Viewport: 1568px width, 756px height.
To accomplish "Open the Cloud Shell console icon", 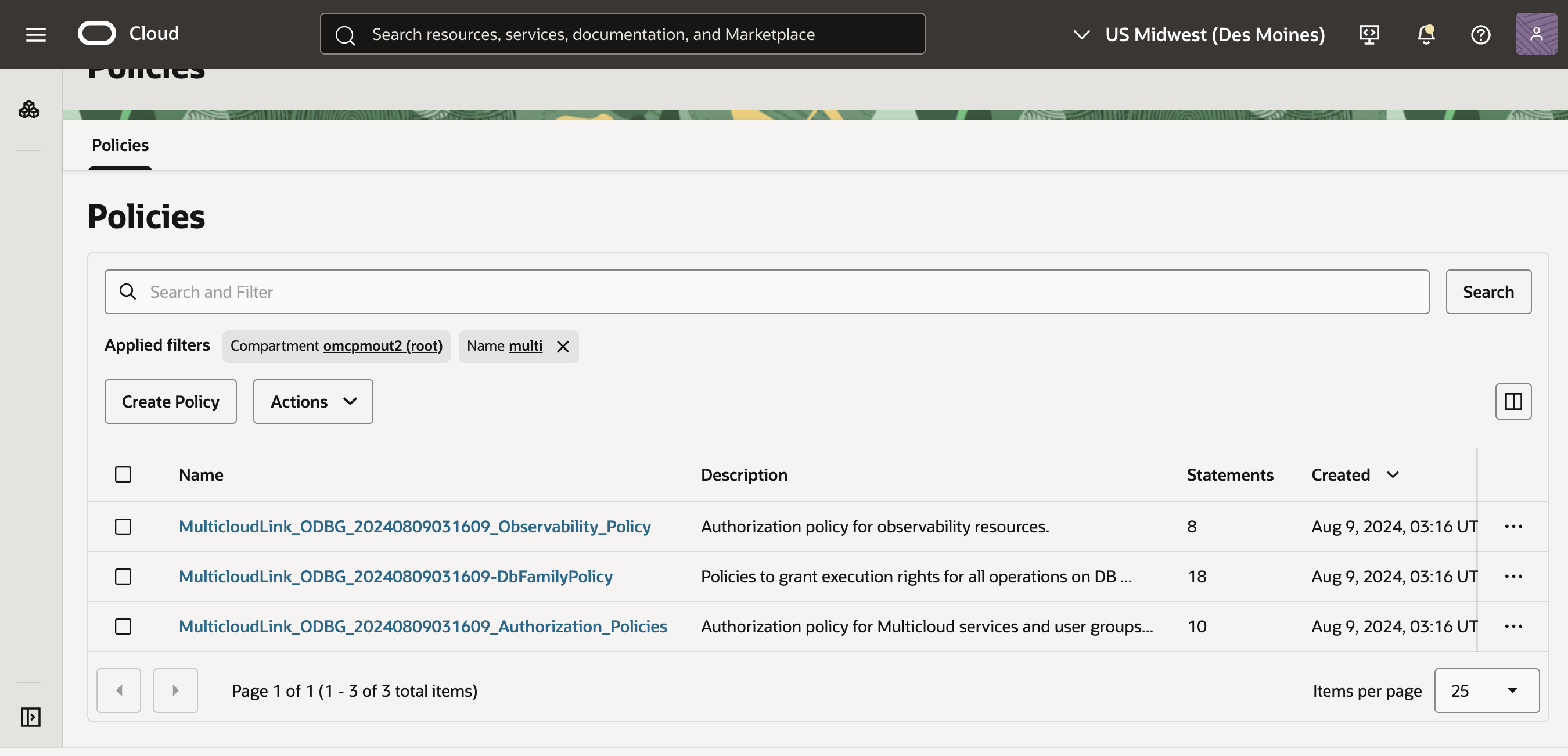I will (x=1369, y=35).
